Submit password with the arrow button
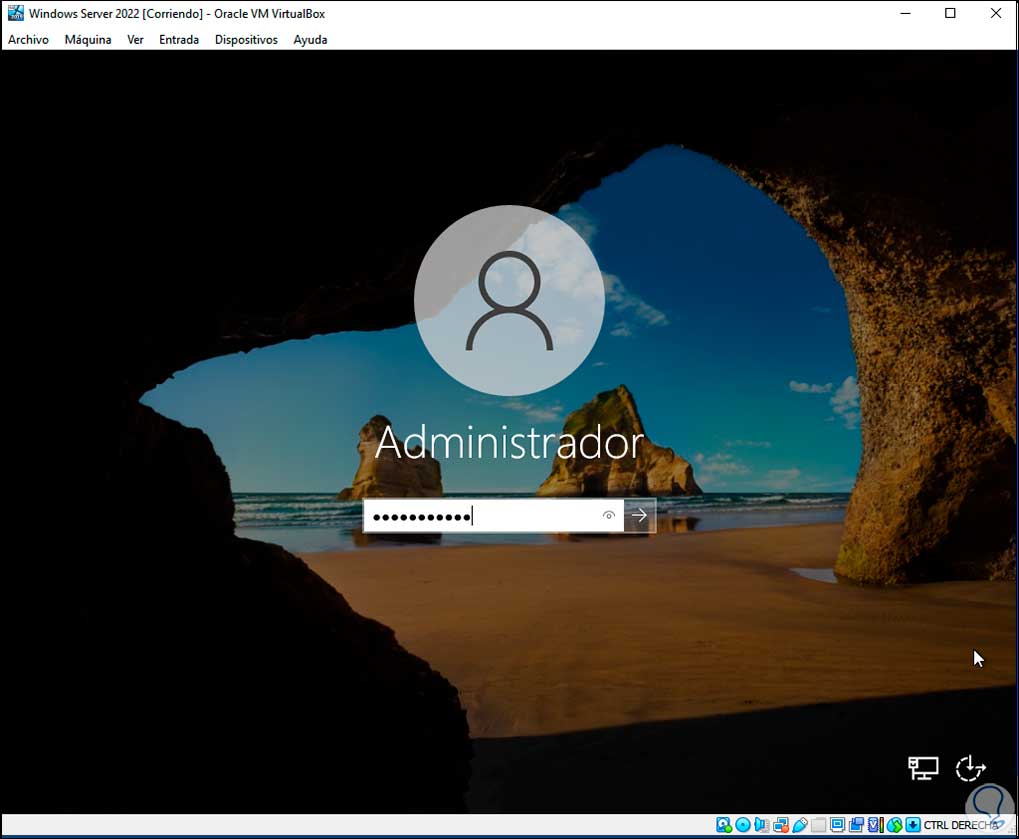The width and height of the screenshot is (1019, 839). click(639, 515)
